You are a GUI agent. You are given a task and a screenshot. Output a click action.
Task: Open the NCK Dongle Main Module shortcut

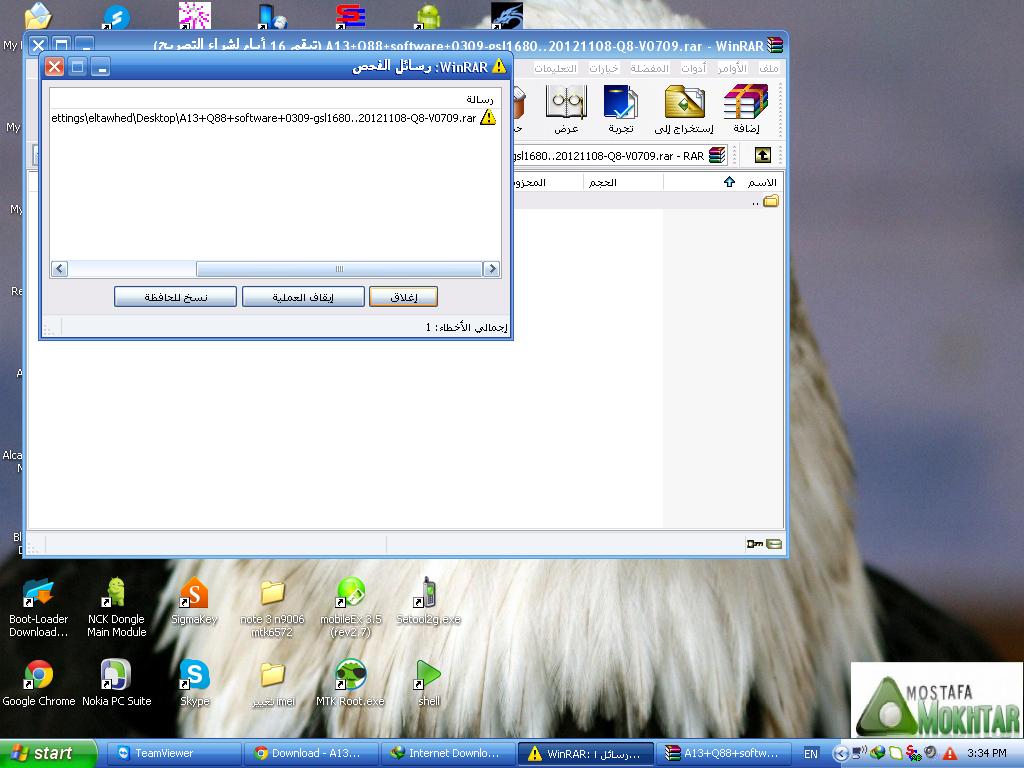pos(116,607)
